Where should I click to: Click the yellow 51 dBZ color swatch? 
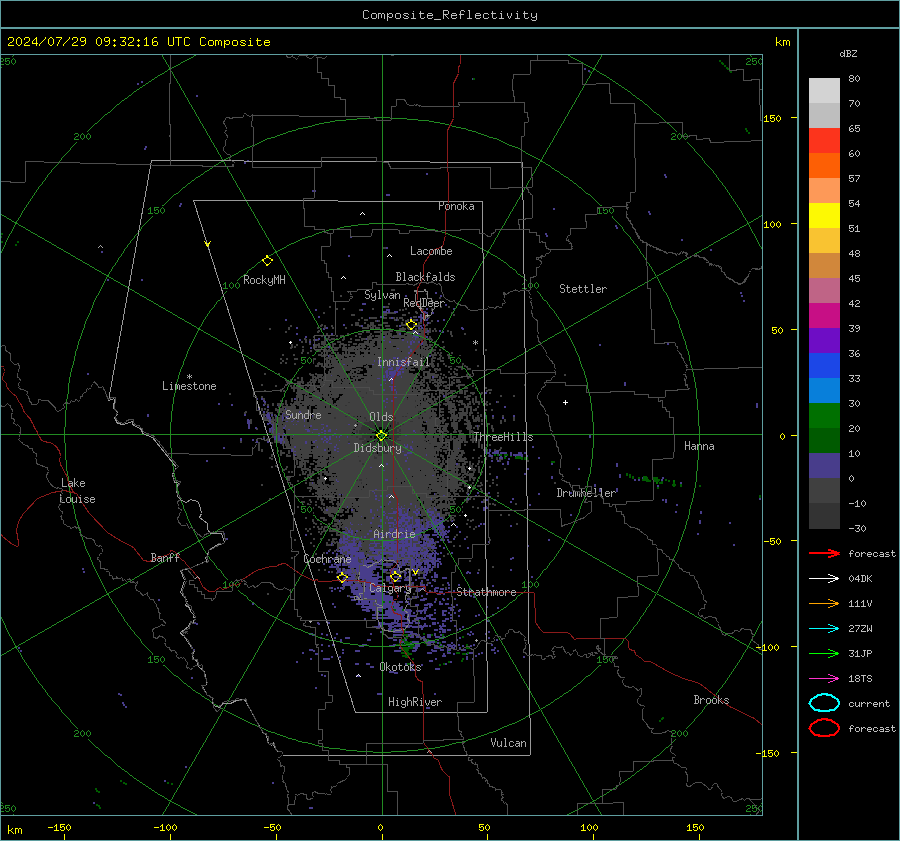[824, 216]
